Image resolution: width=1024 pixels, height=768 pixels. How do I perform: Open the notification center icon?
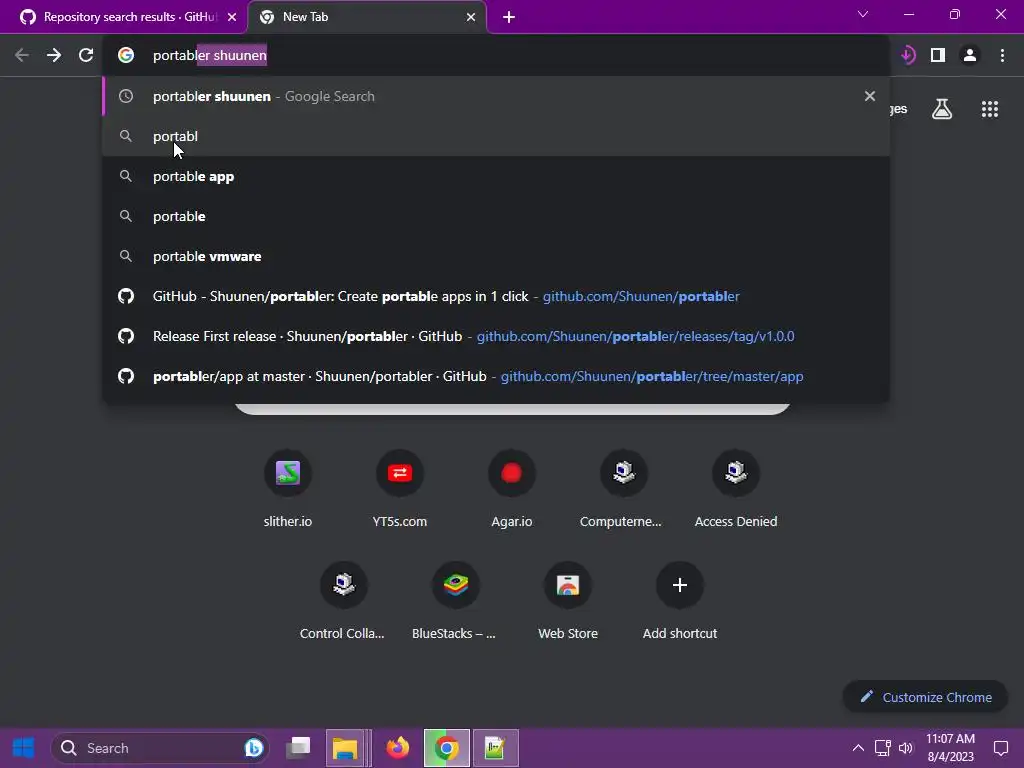1001,748
